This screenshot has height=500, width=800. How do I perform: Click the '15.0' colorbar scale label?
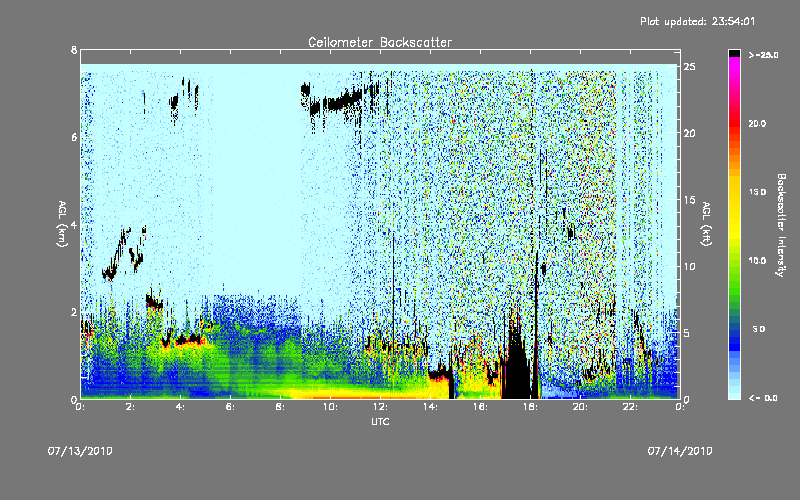[x=757, y=192]
